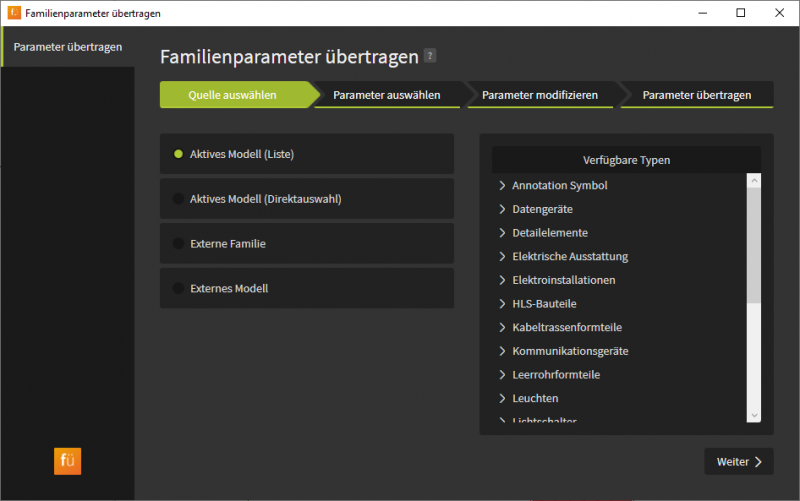Click the help question mark icon
Image resolution: width=800 pixels, height=501 pixels.
coord(430,57)
